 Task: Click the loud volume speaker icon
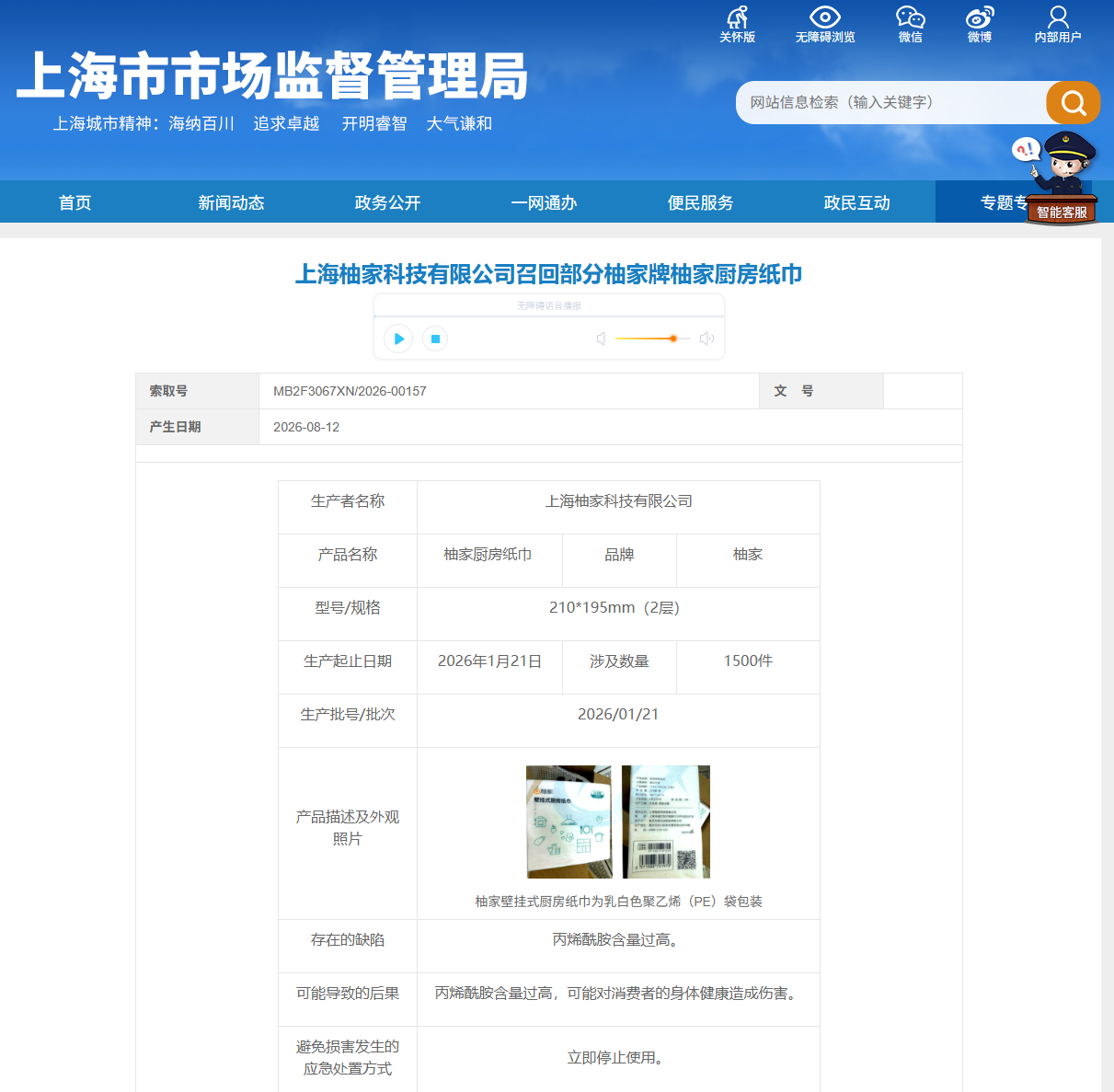click(706, 339)
